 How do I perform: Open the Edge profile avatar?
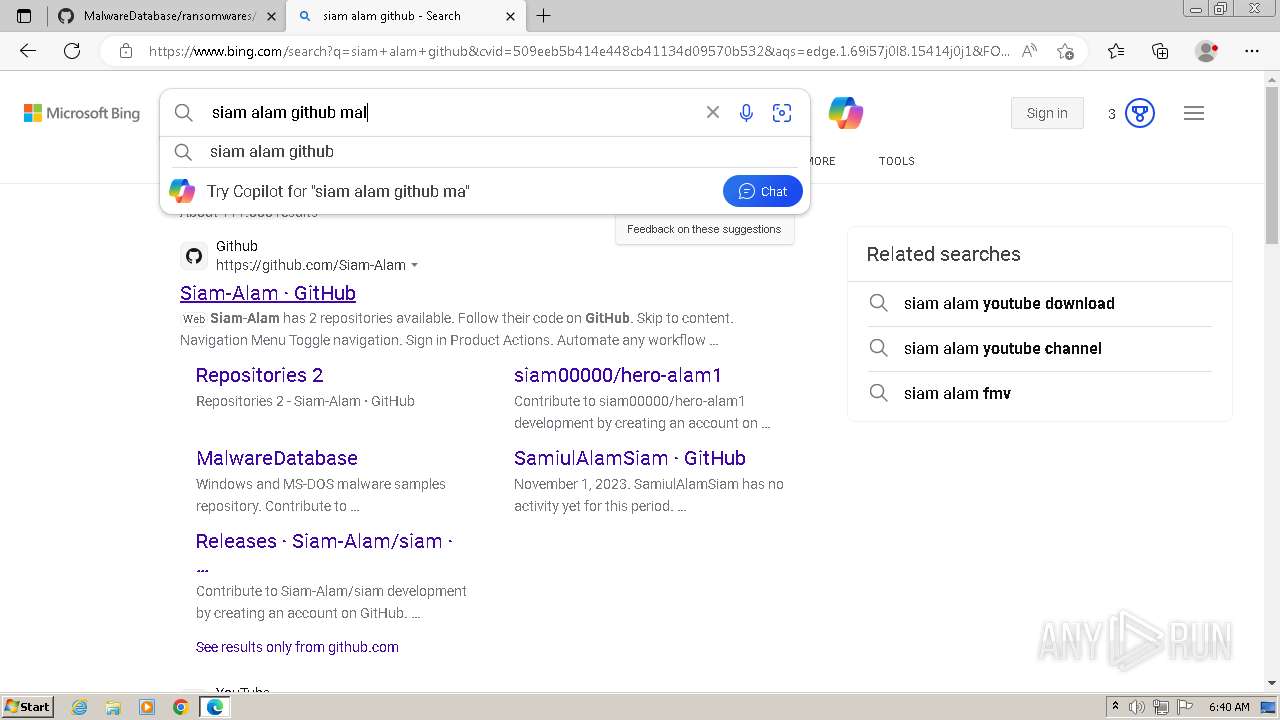click(1207, 51)
